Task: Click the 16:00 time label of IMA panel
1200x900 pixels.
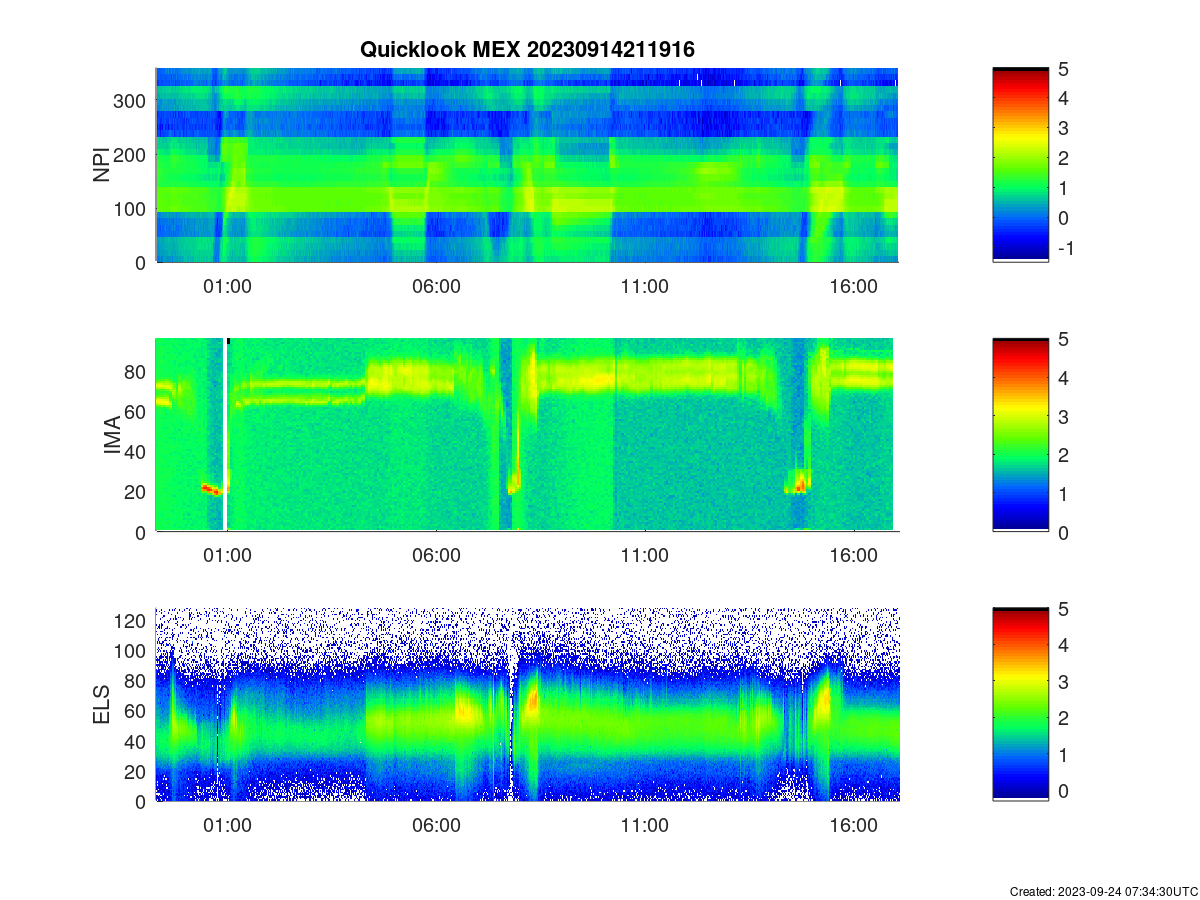Action: (x=854, y=555)
